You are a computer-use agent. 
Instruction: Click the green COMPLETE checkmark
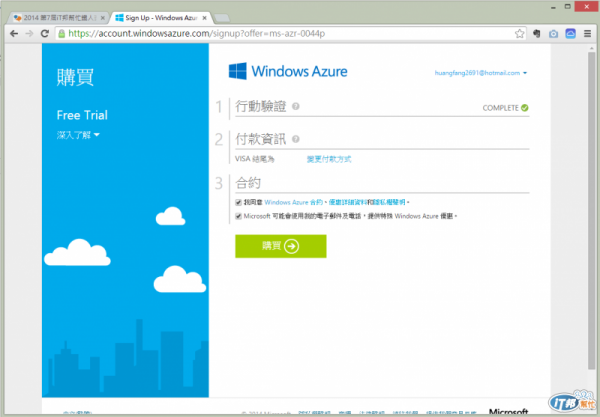click(x=525, y=108)
